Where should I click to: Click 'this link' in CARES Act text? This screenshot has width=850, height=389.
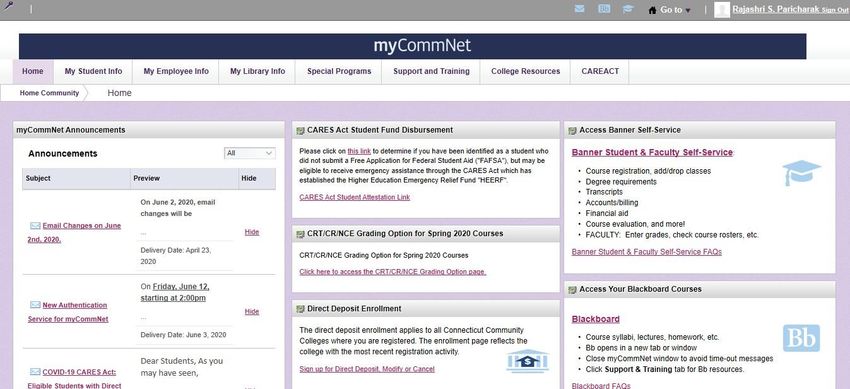coord(359,151)
